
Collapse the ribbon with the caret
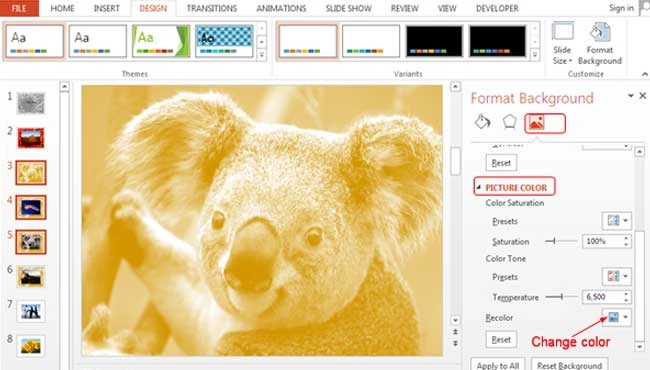click(645, 74)
